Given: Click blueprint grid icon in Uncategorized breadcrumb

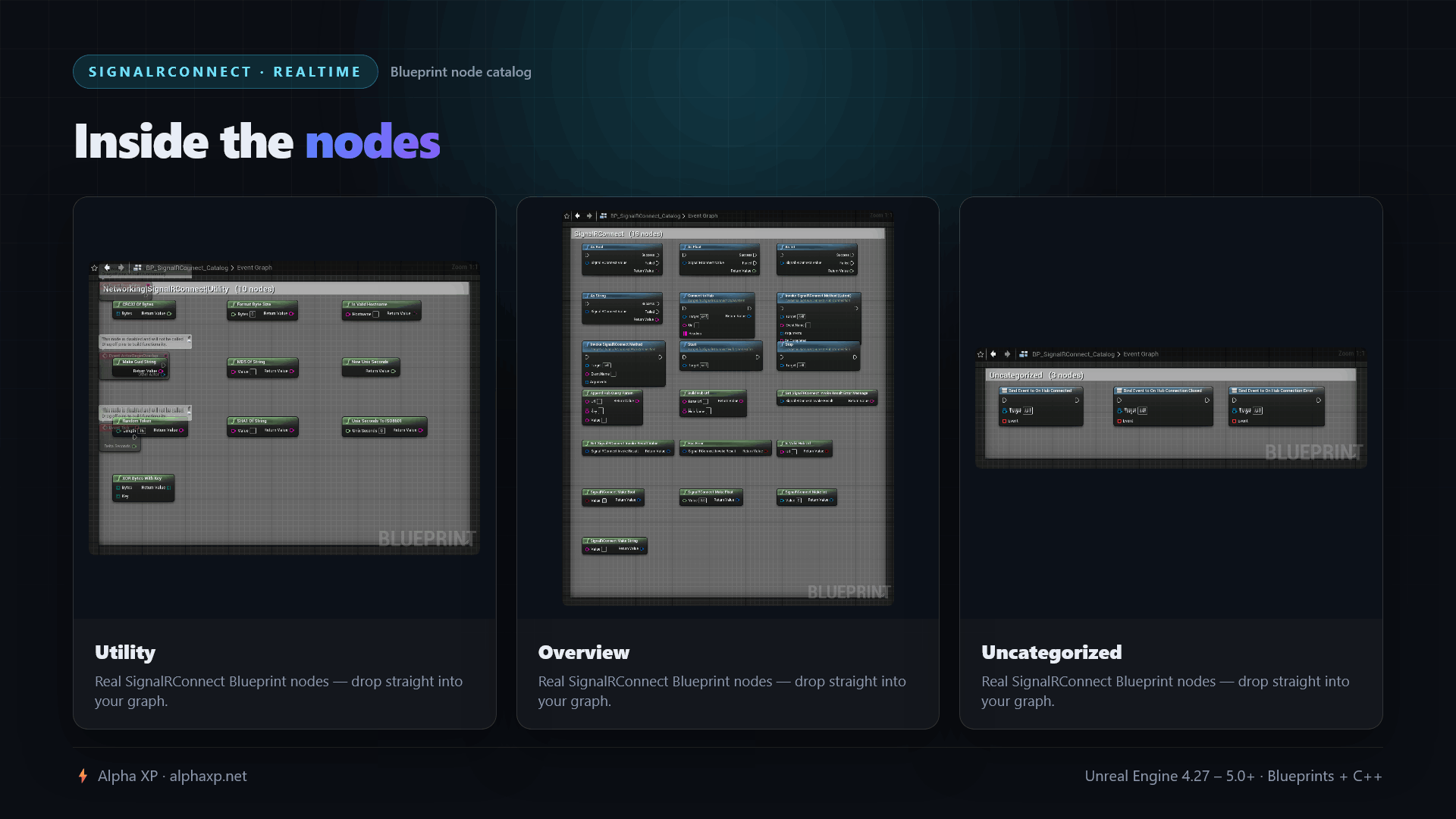Looking at the screenshot, I should tap(1024, 354).
